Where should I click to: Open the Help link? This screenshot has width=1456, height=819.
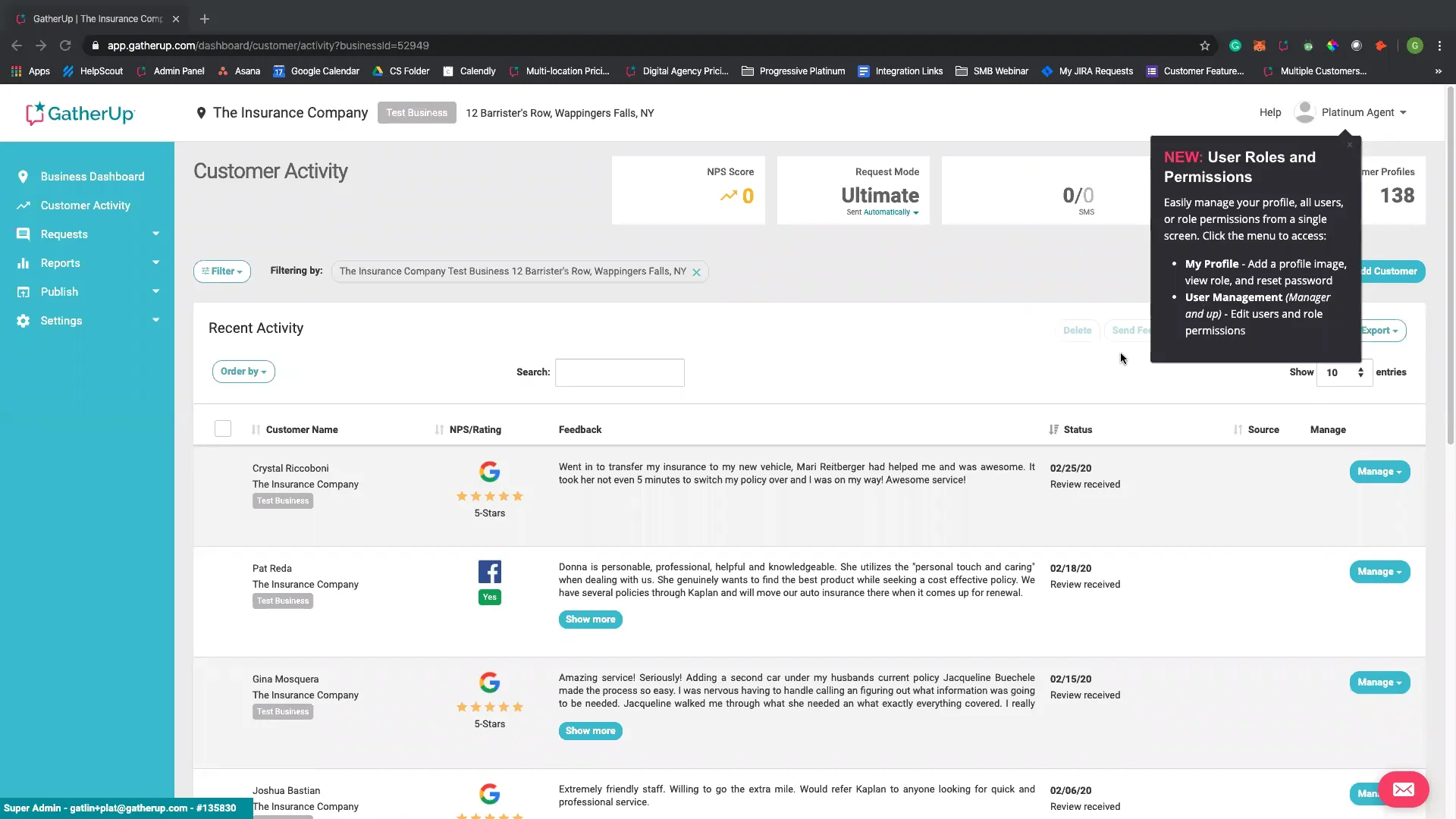point(1269,112)
